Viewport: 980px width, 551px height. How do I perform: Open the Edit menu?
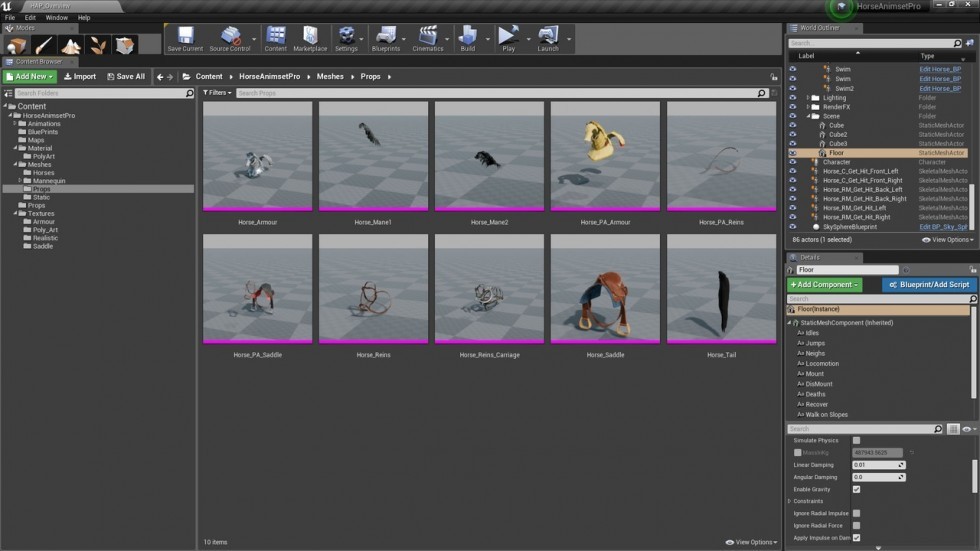point(30,17)
